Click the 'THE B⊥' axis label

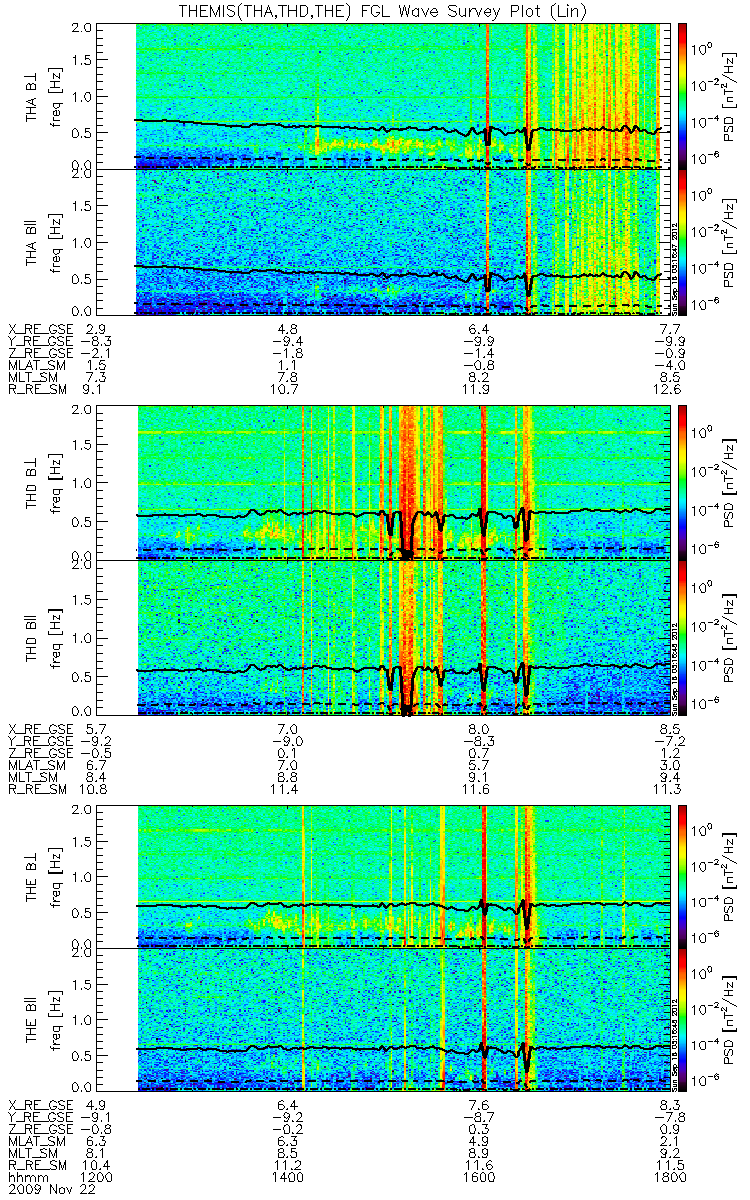(x=32, y=878)
